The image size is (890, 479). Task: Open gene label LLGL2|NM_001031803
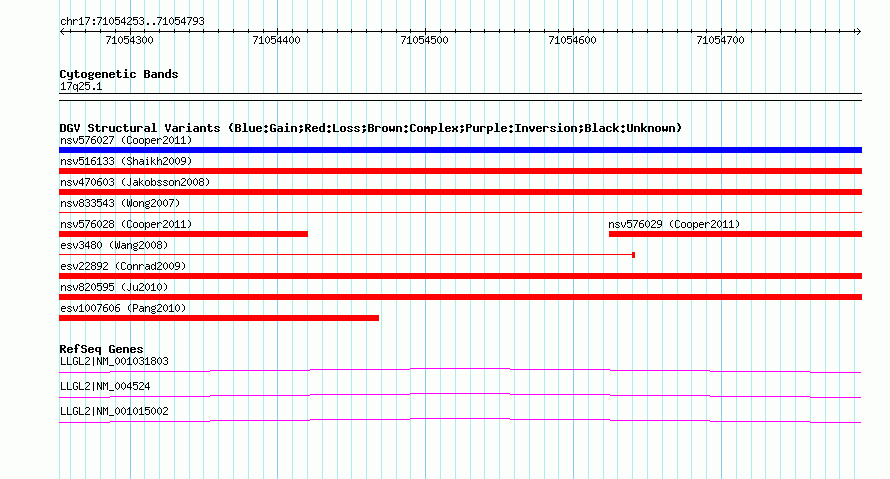114,362
